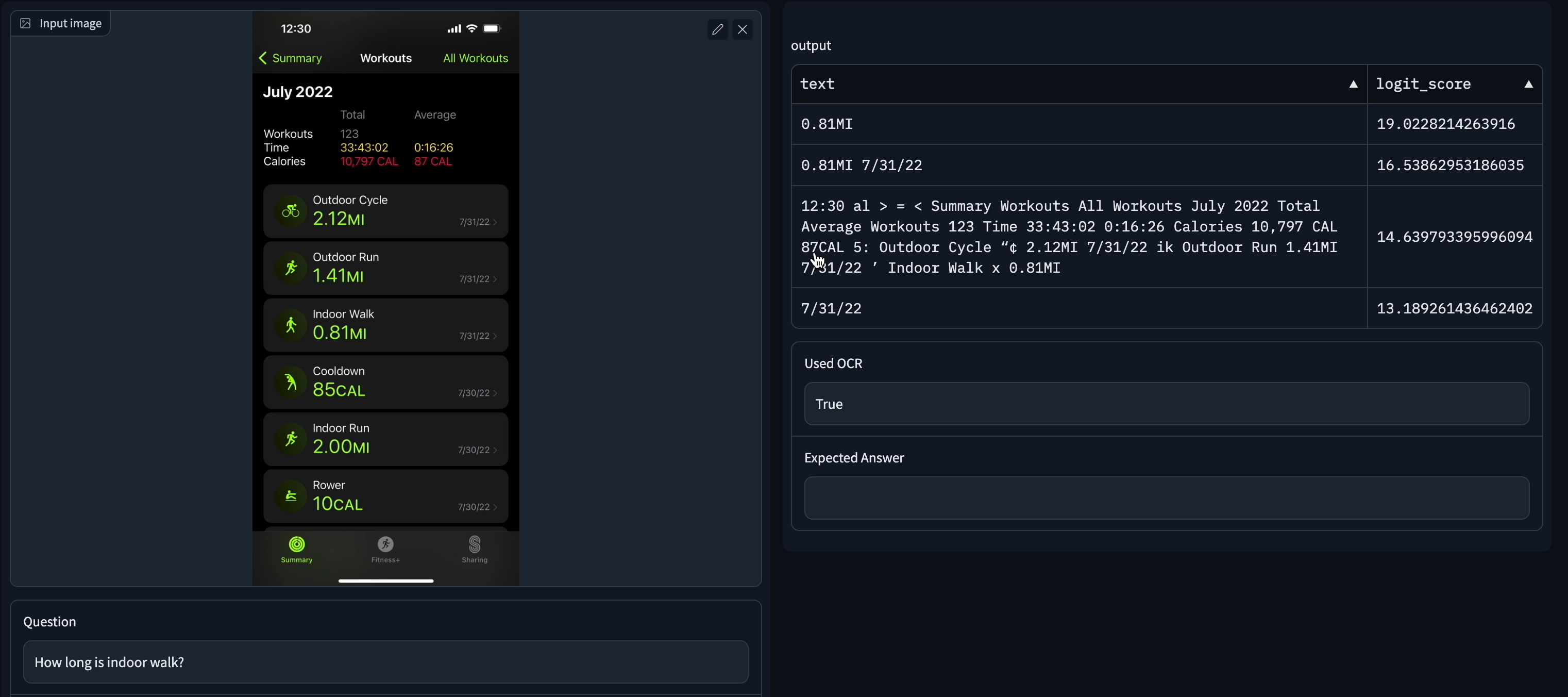Click the Workouts total count 123

pyautogui.click(x=349, y=134)
